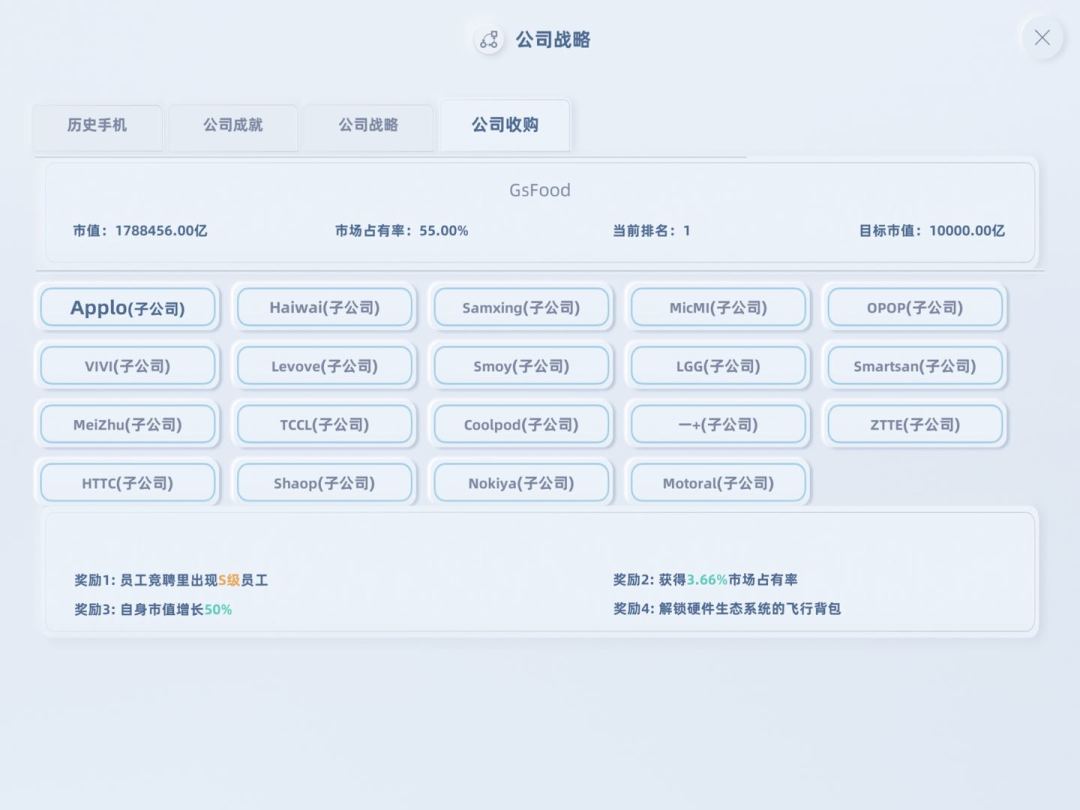Screen dimensions: 1080x810
Task: Select the Applo subsidiary button
Action: (127, 307)
